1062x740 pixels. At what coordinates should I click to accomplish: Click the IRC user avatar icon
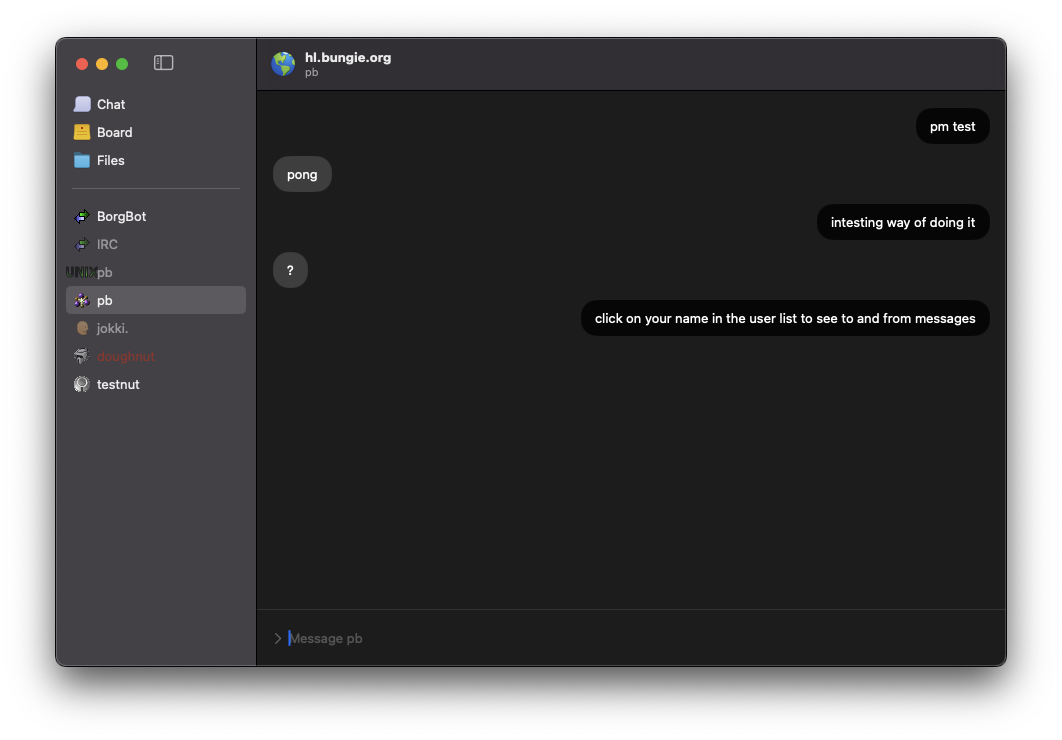click(x=82, y=244)
